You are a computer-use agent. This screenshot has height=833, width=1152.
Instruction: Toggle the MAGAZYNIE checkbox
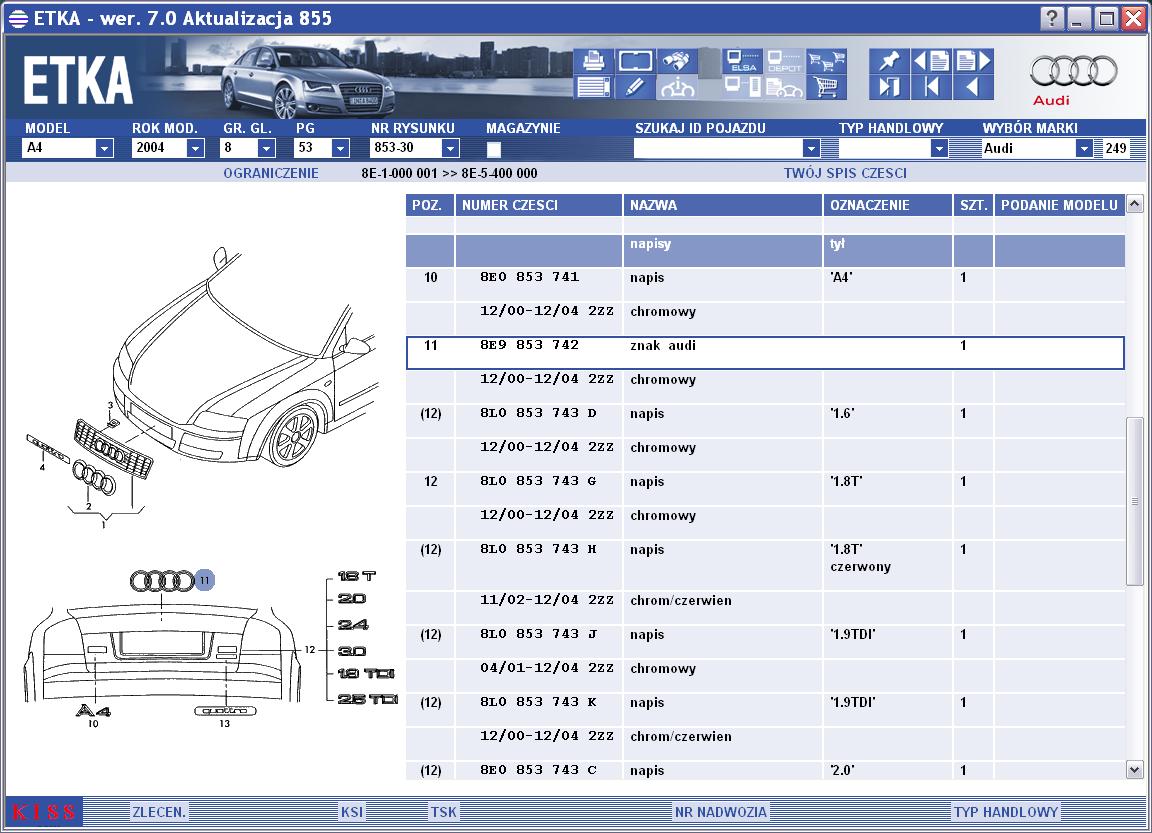[493, 149]
